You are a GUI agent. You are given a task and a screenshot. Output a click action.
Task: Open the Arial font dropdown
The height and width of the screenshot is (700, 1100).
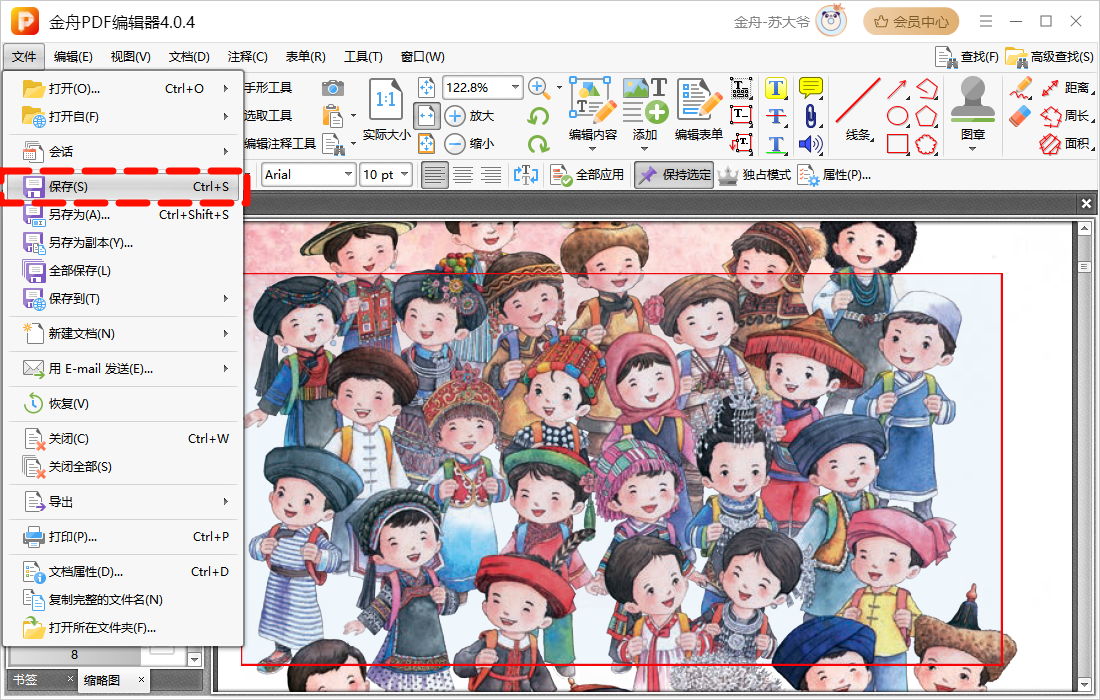tap(348, 175)
